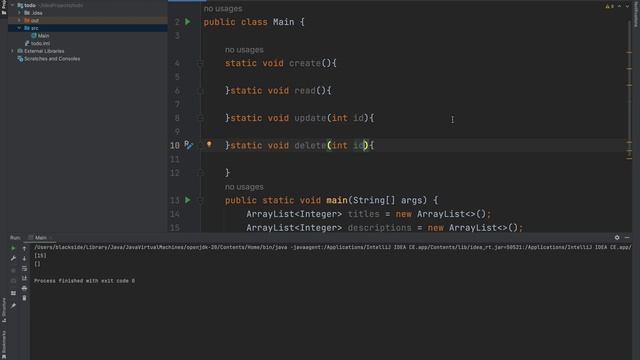Click the stop process icon in Run panel

(13, 270)
